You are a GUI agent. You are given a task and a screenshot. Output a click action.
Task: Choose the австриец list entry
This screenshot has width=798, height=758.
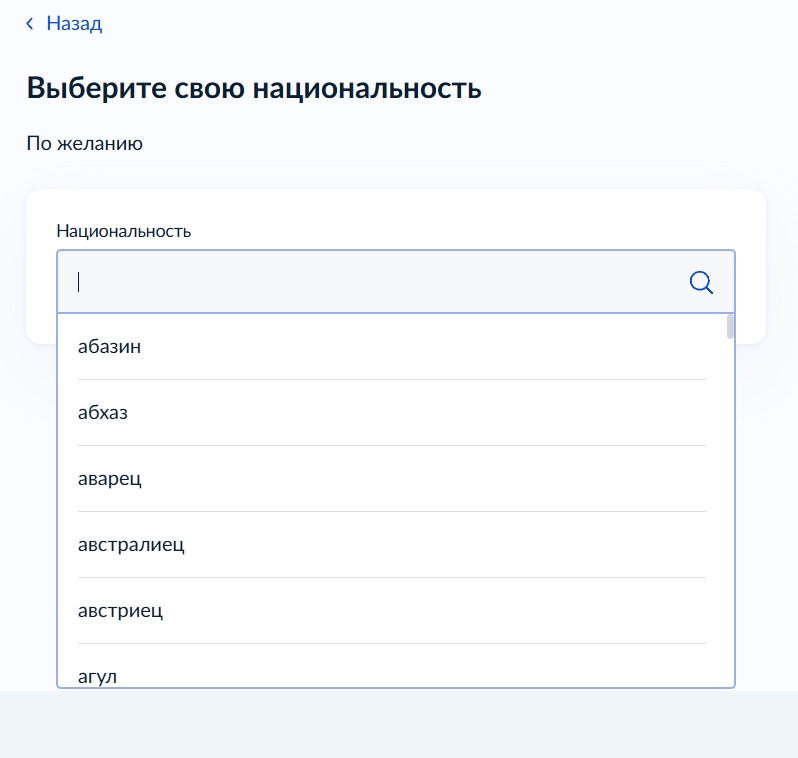120,610
